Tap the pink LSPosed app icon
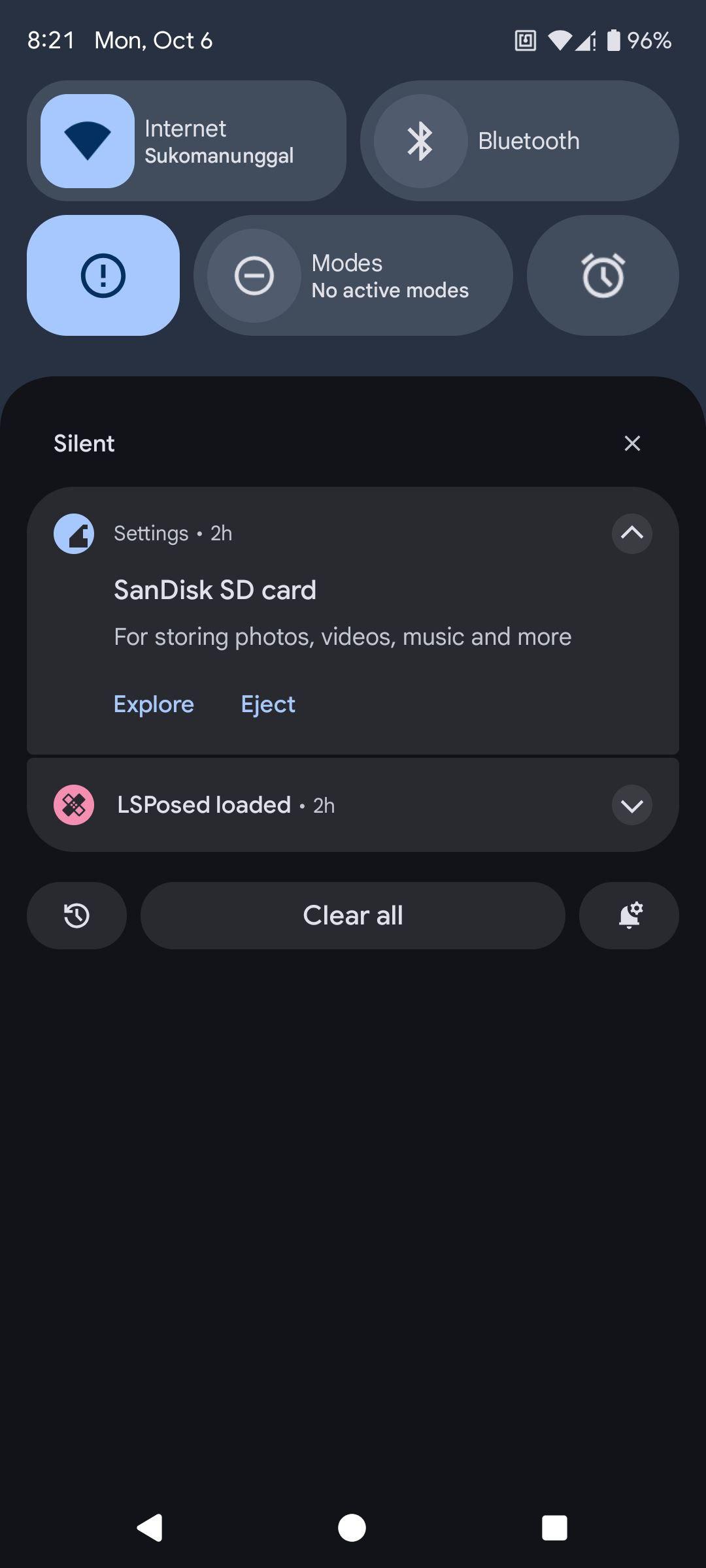The width and height of the screenshot is (706, 1568). point(74,805)
